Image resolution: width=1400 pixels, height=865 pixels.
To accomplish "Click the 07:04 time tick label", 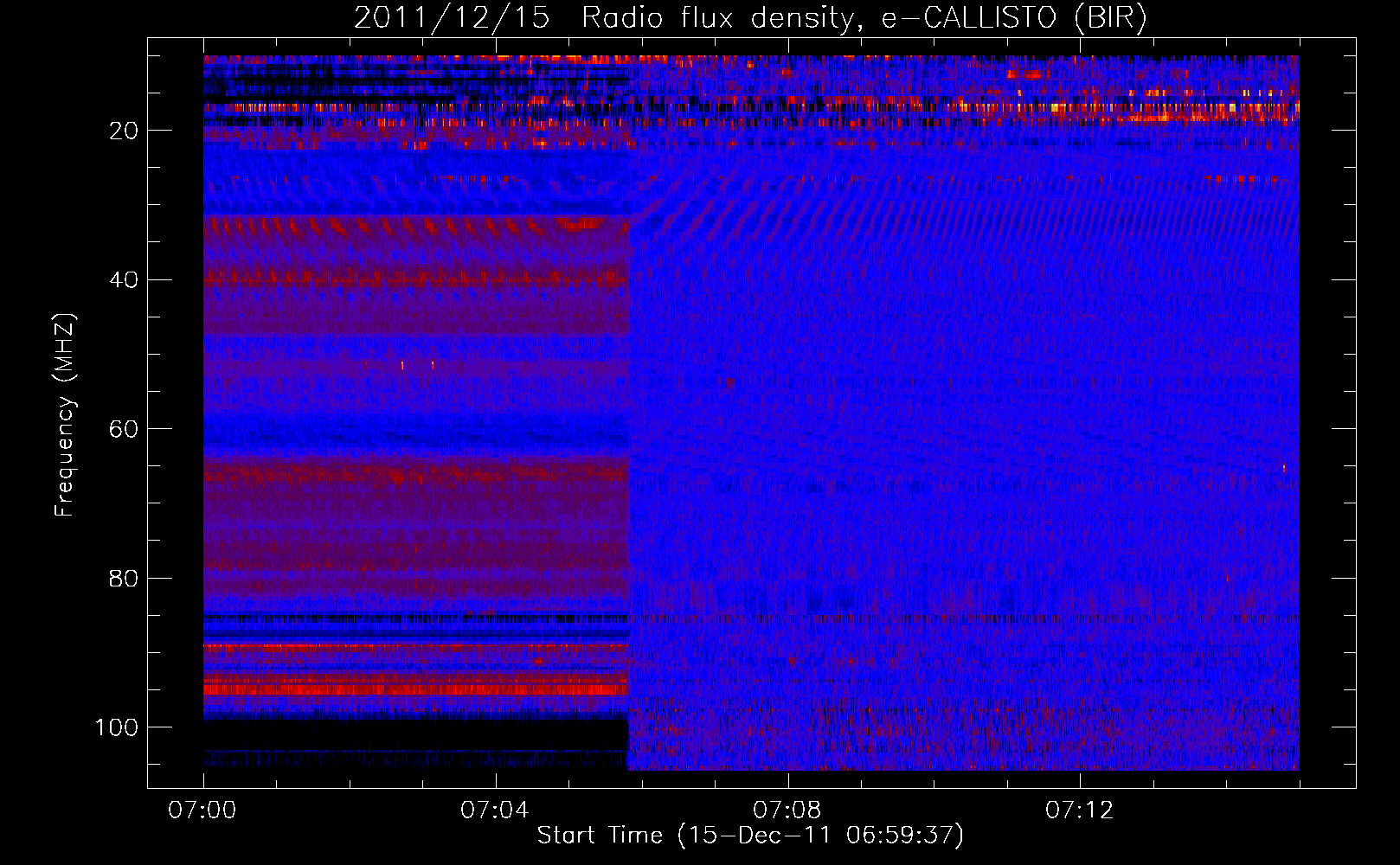I will click(x=495, y=811).
